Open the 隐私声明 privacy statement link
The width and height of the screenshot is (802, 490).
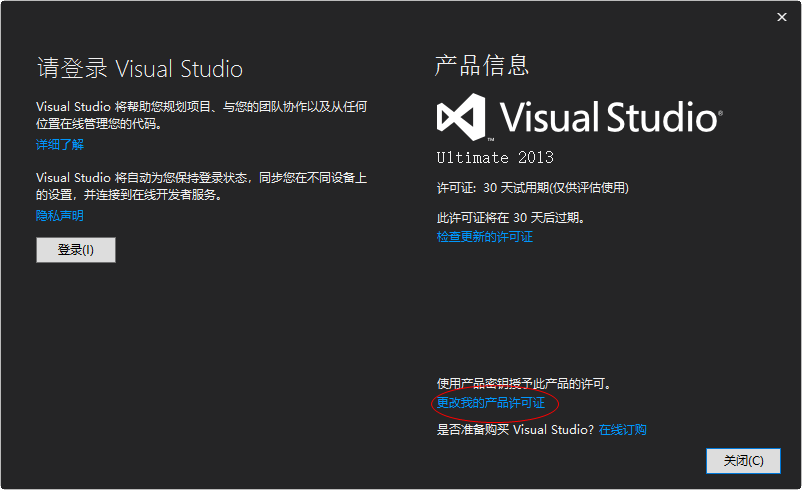pos(60,215)
